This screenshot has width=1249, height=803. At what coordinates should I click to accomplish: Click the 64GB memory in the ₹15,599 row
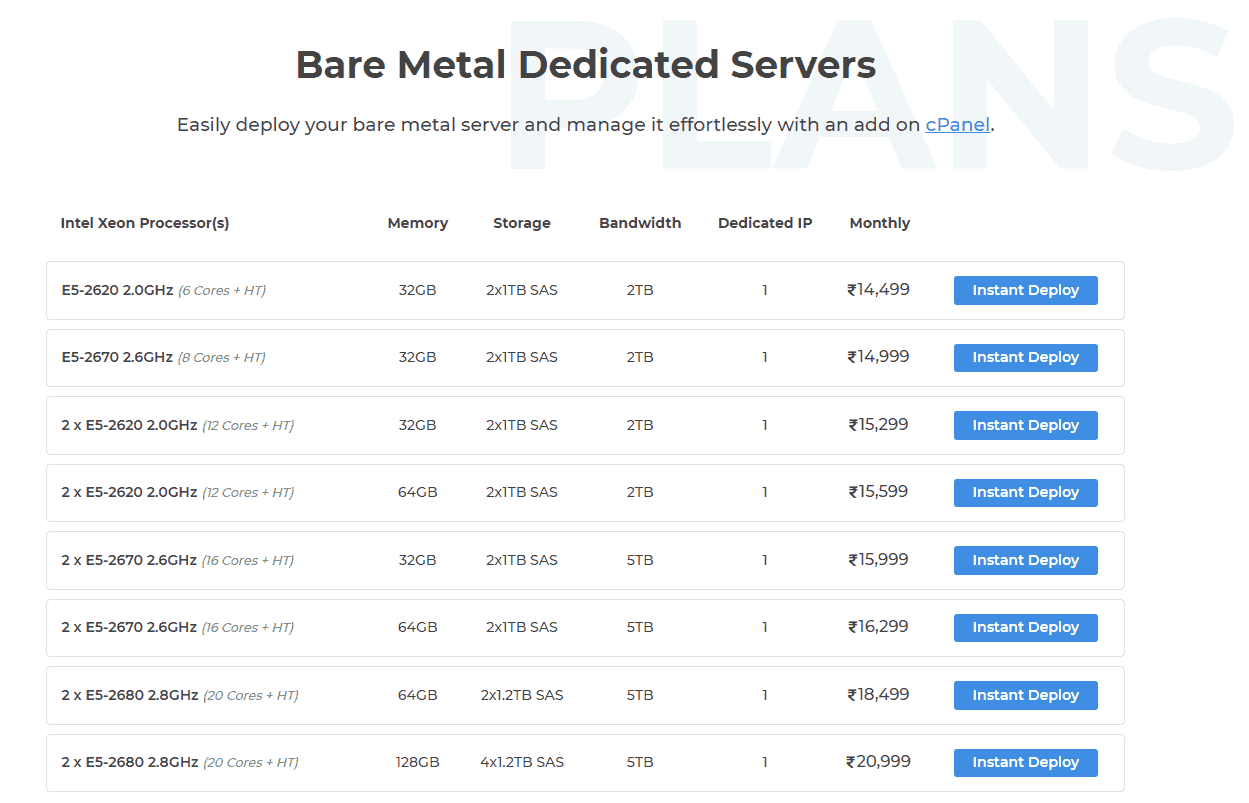coord(418,492)
